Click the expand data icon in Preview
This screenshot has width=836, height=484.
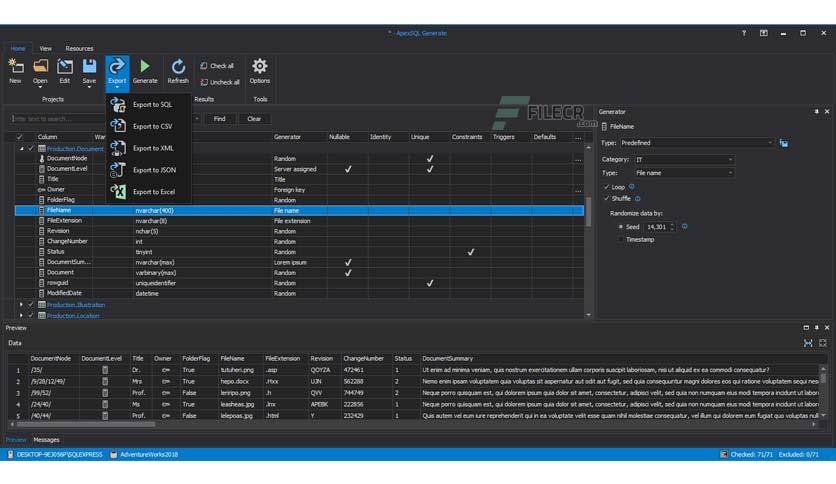pos(823,343)
